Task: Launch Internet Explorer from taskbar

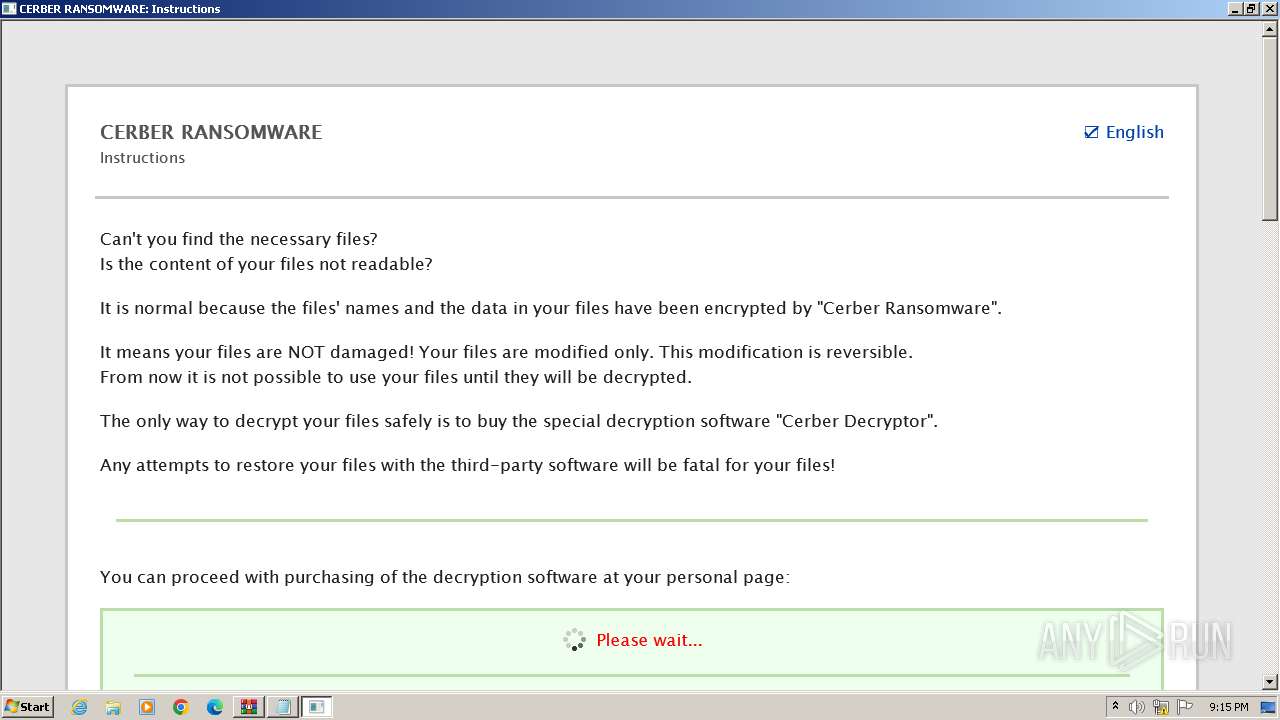Action: coord(79,707)
